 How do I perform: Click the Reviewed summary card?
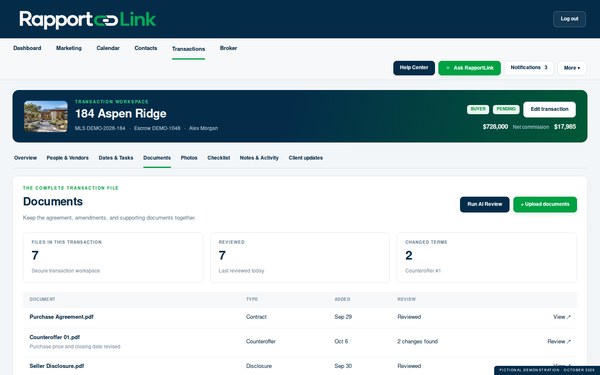300,258
